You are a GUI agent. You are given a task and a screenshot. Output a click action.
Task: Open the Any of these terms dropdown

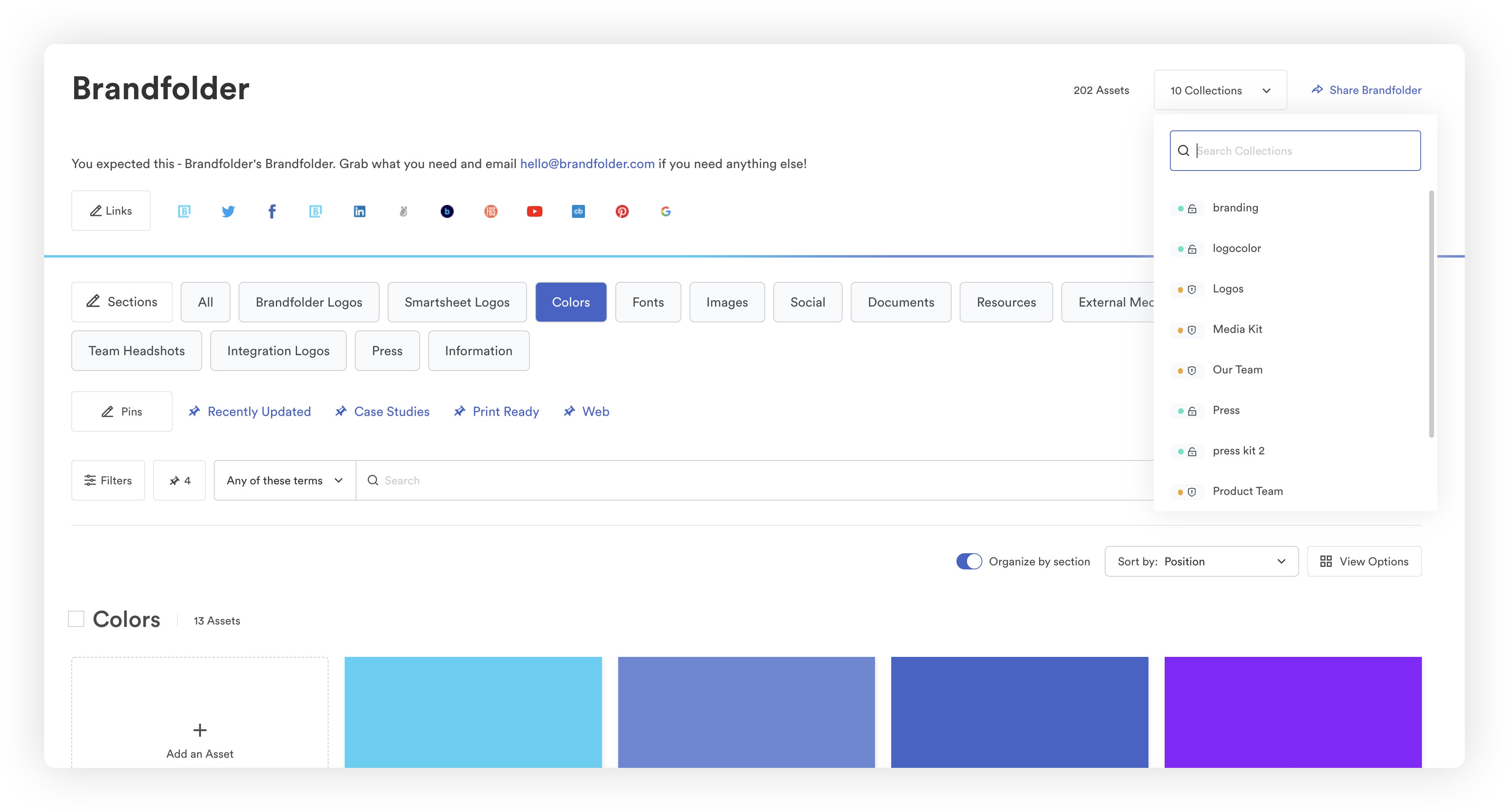(285, 480)
